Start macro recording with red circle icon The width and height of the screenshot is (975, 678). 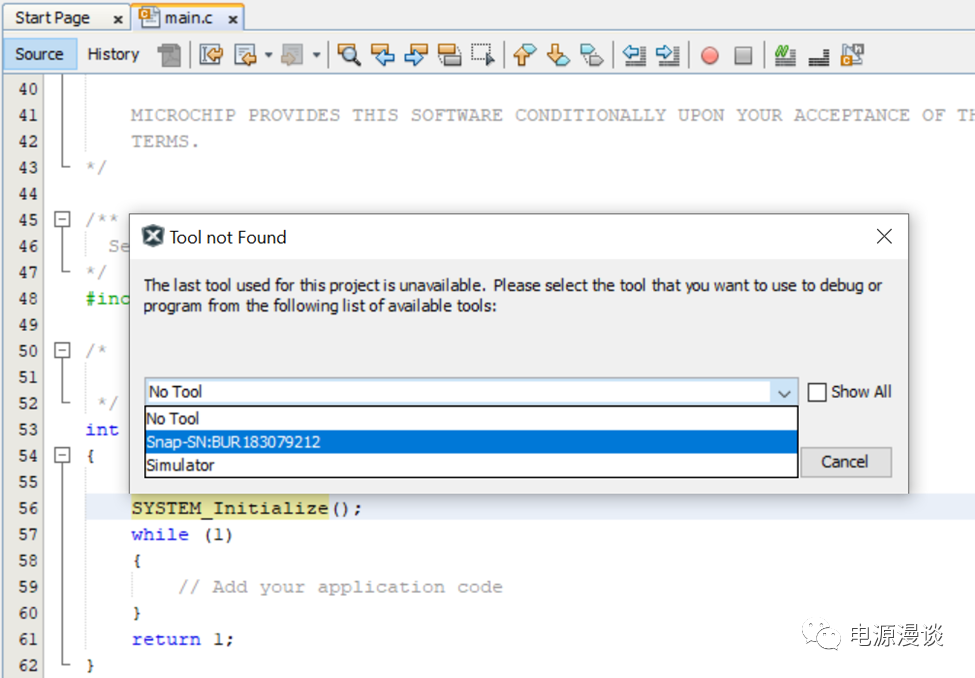point(709,56)
